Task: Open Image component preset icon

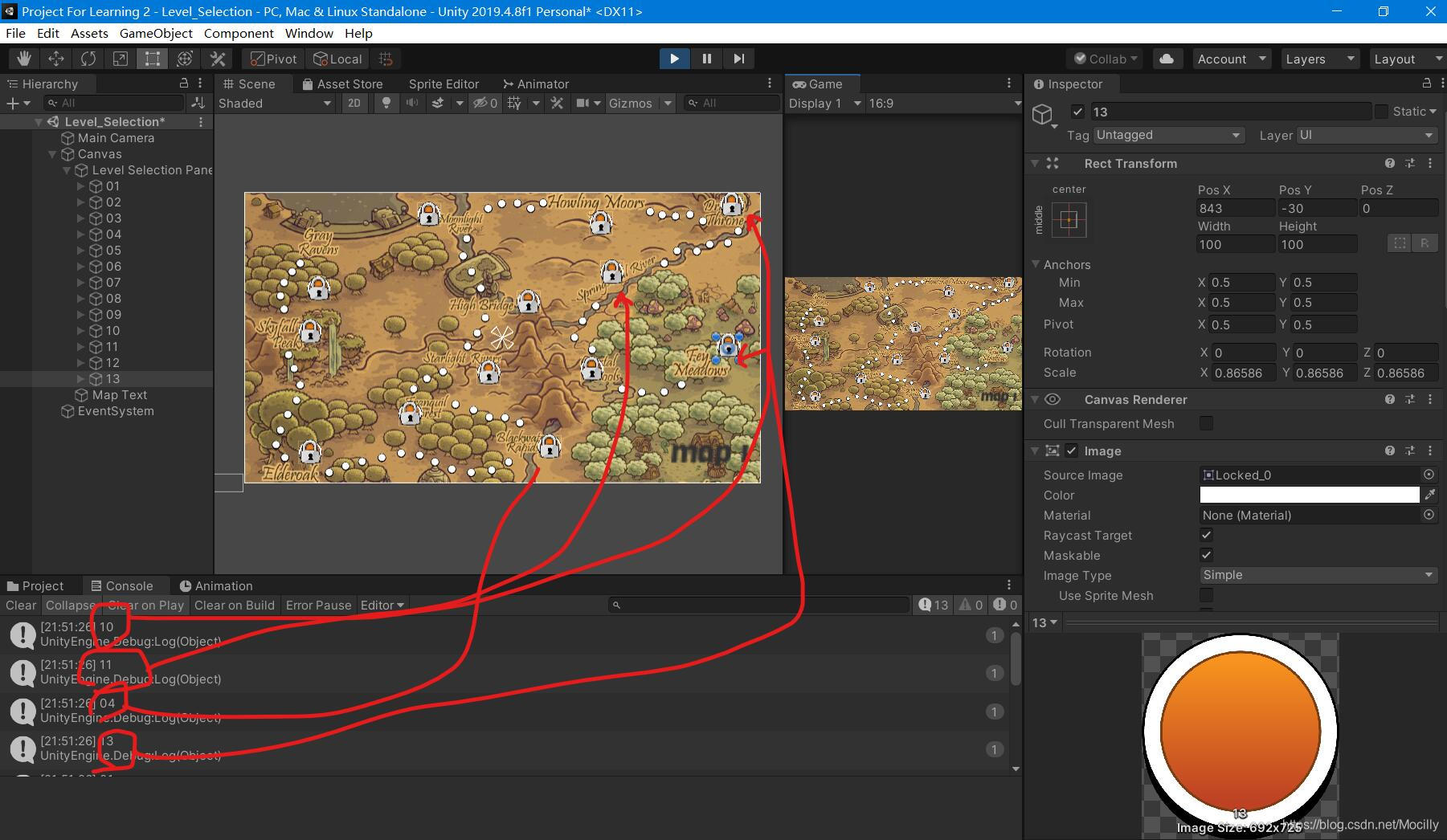Action: (x=1410, y=451)
